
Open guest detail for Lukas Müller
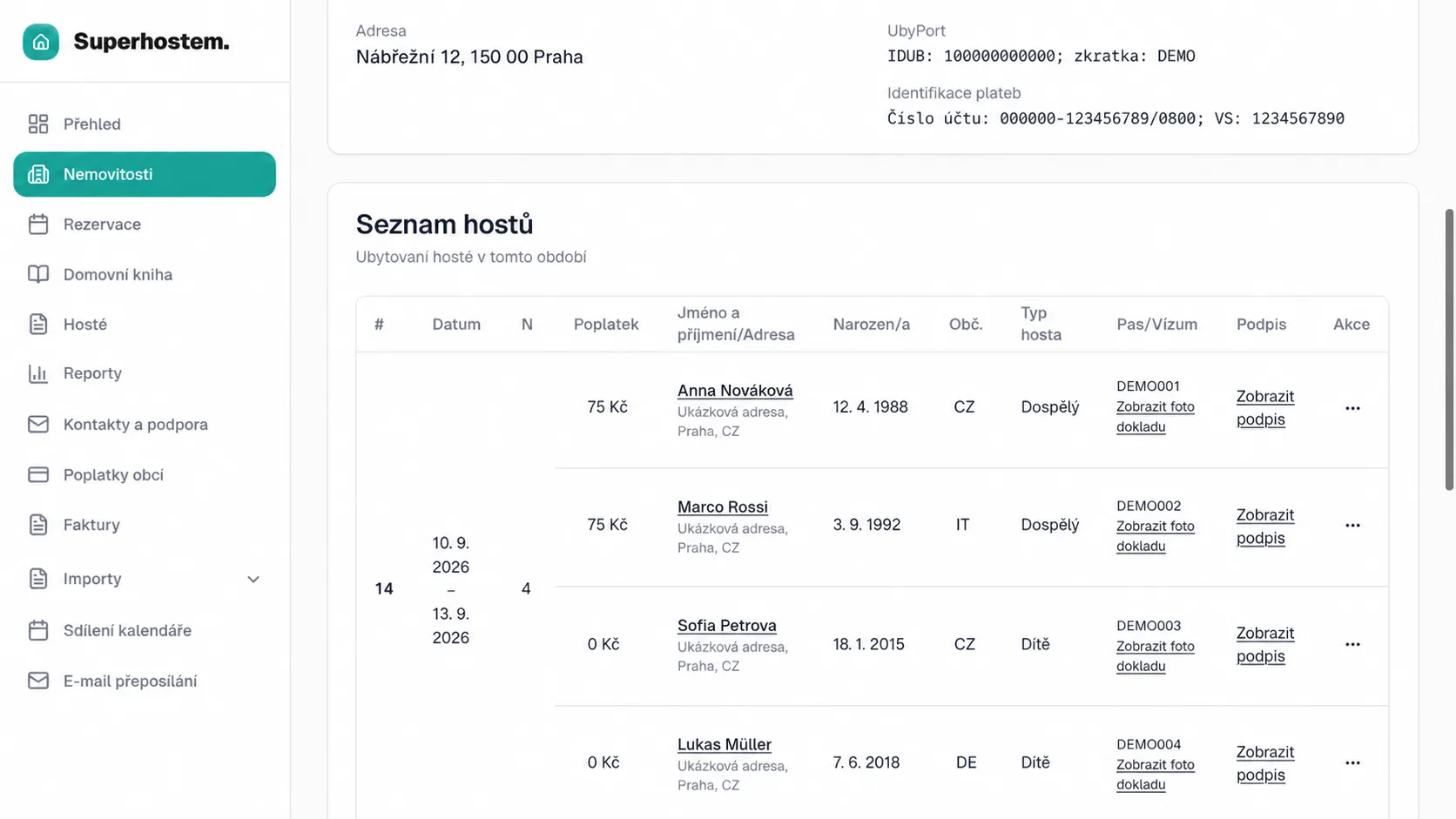725,744
